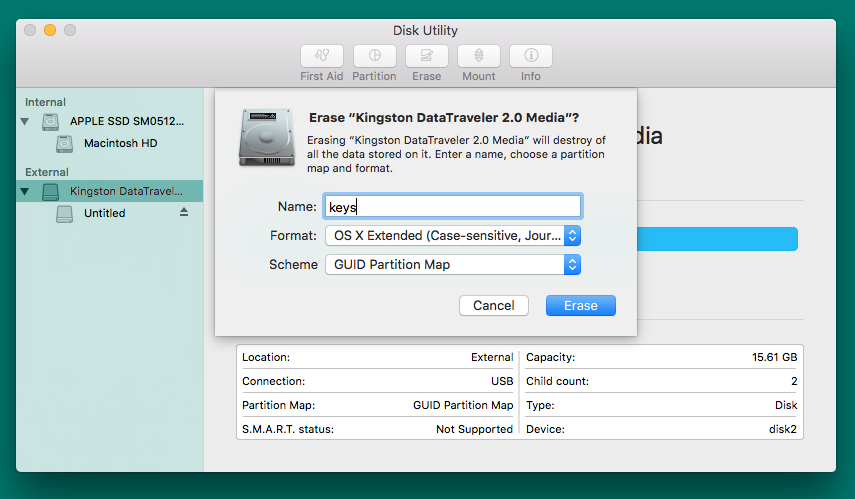
Task: Collapse the APPLE SSD disclosure triangle
Action: [x=25, y=121]
